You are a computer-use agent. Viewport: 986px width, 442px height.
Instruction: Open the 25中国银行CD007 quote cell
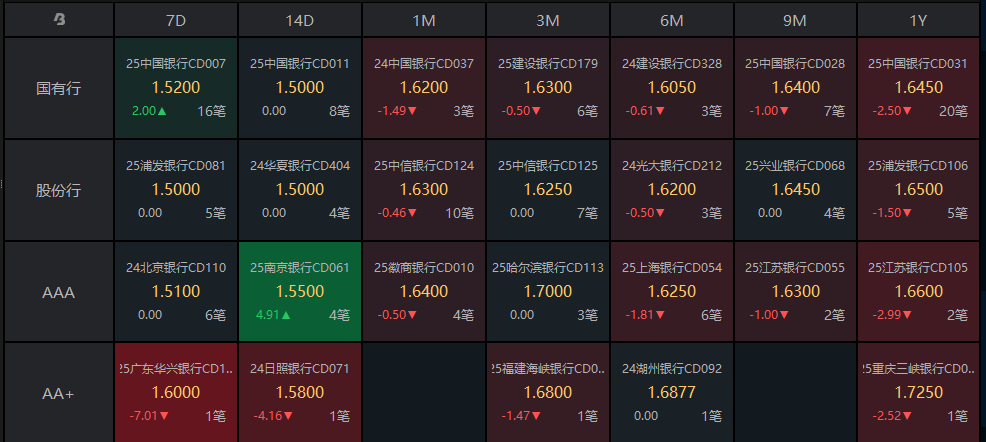coord(176,88)
